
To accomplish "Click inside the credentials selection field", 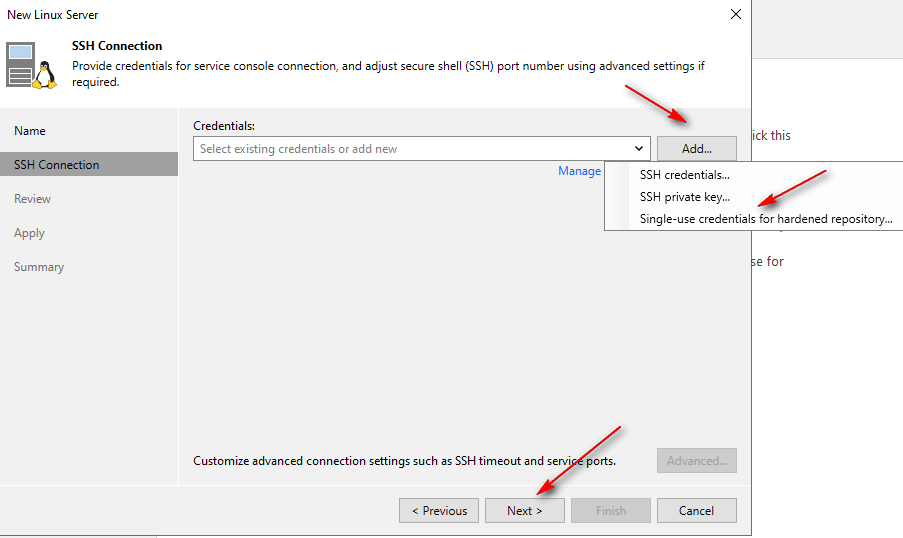I will [x=410, y=149].
